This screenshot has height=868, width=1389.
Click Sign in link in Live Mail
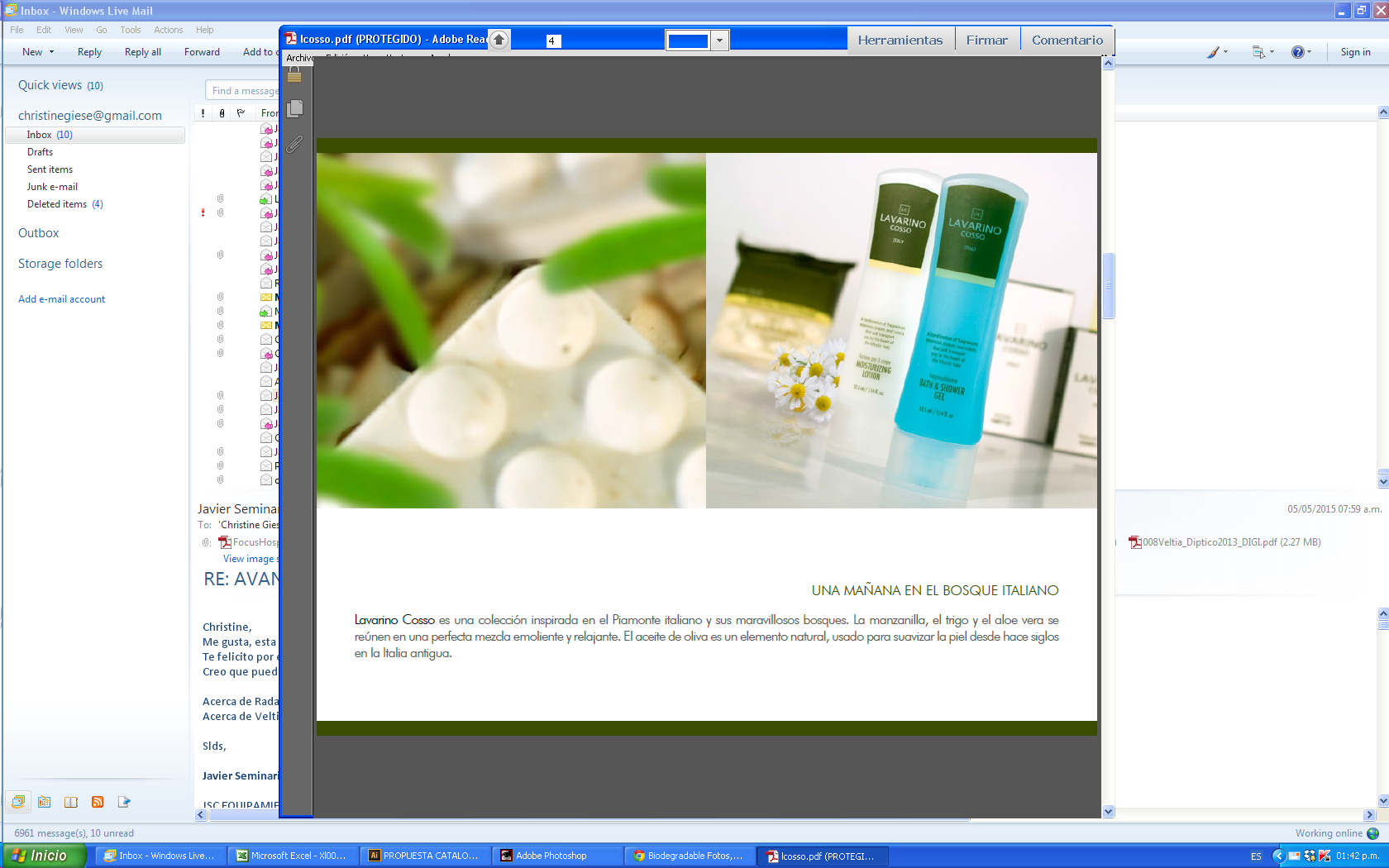point(1355,52)
